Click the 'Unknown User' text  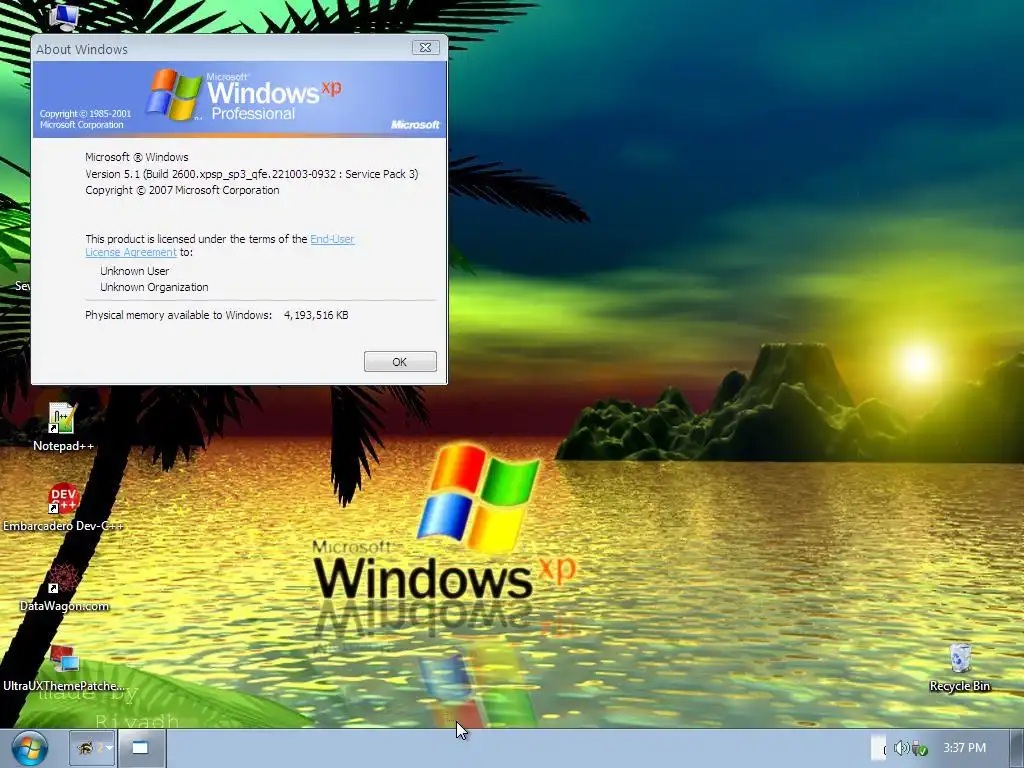tap(135, 271)
